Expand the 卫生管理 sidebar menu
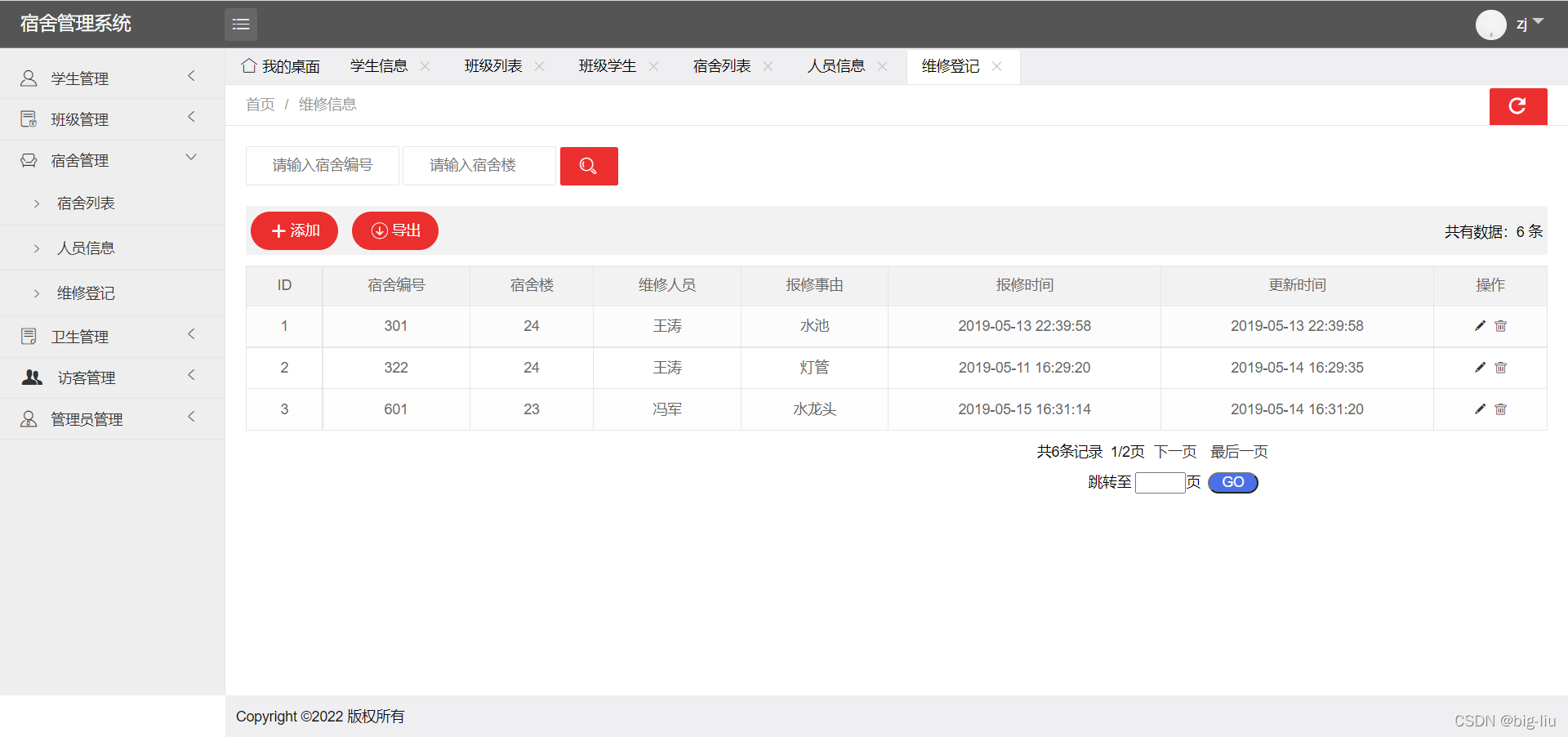 112,337
